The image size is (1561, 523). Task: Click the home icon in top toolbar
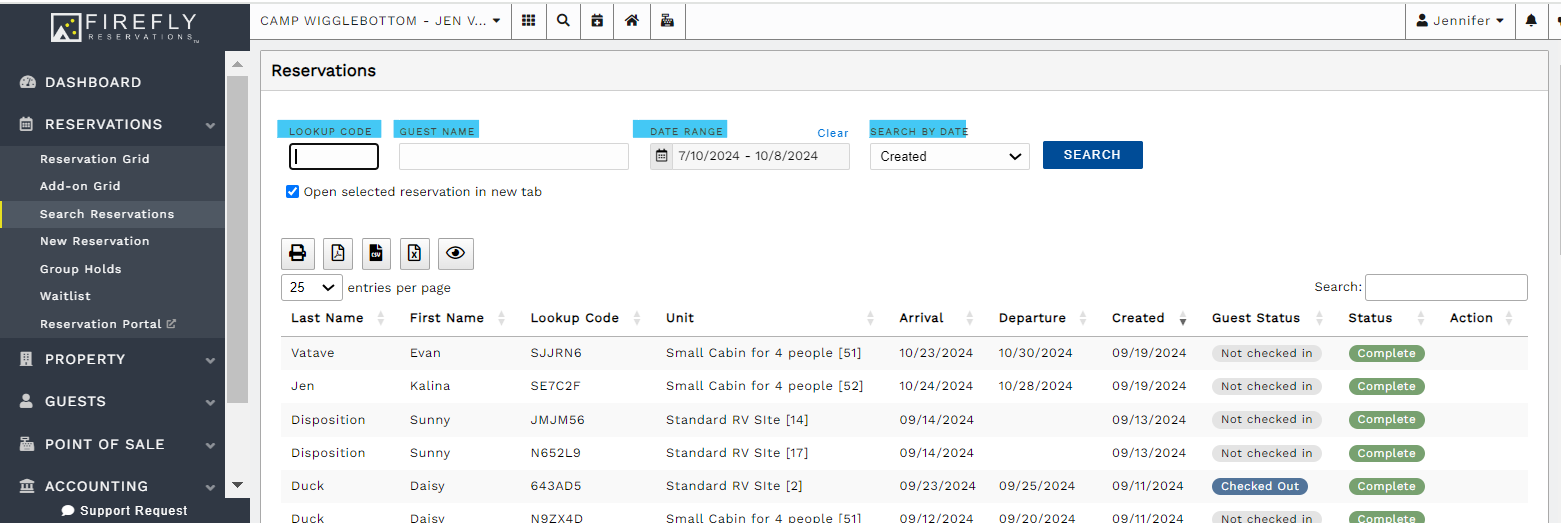pyautogui.click(x=632, y=20)
